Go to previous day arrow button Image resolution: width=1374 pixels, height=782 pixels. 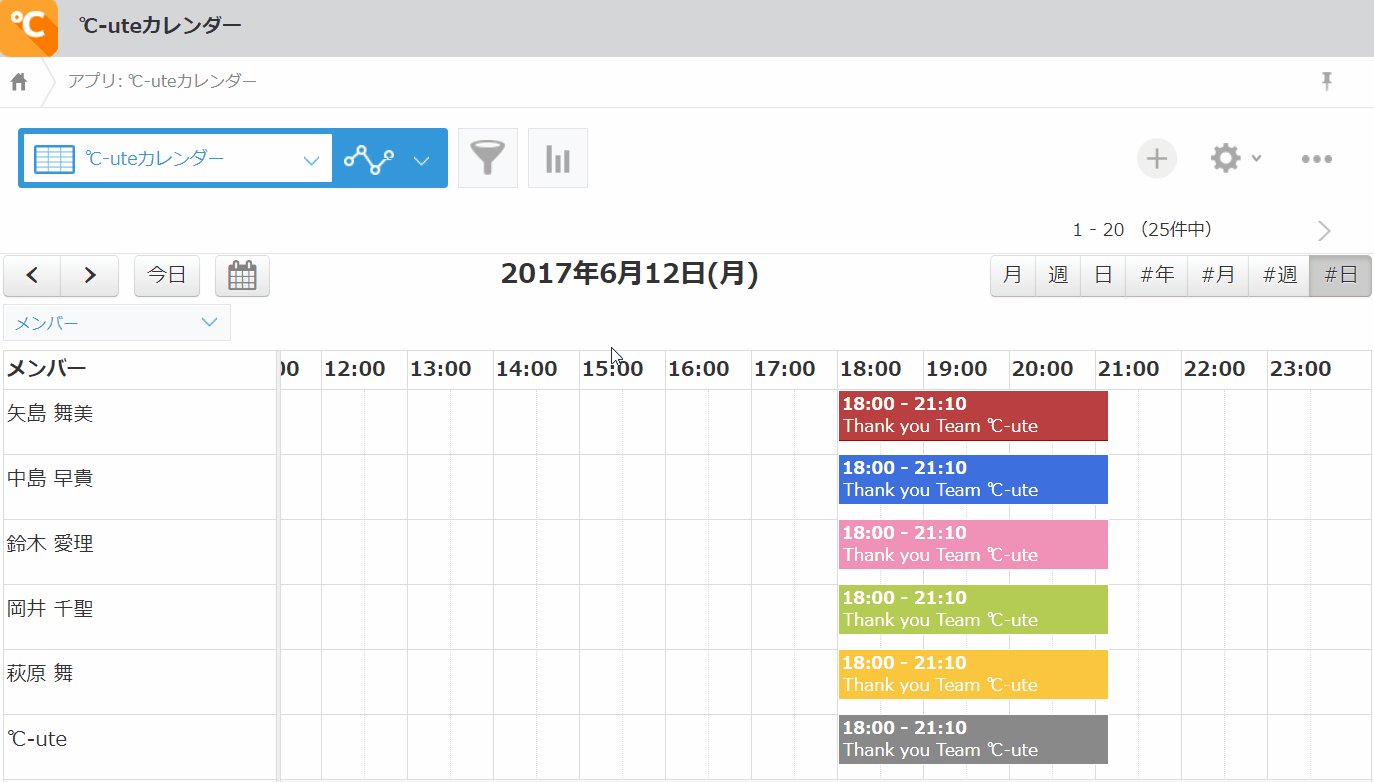[32, 276]
